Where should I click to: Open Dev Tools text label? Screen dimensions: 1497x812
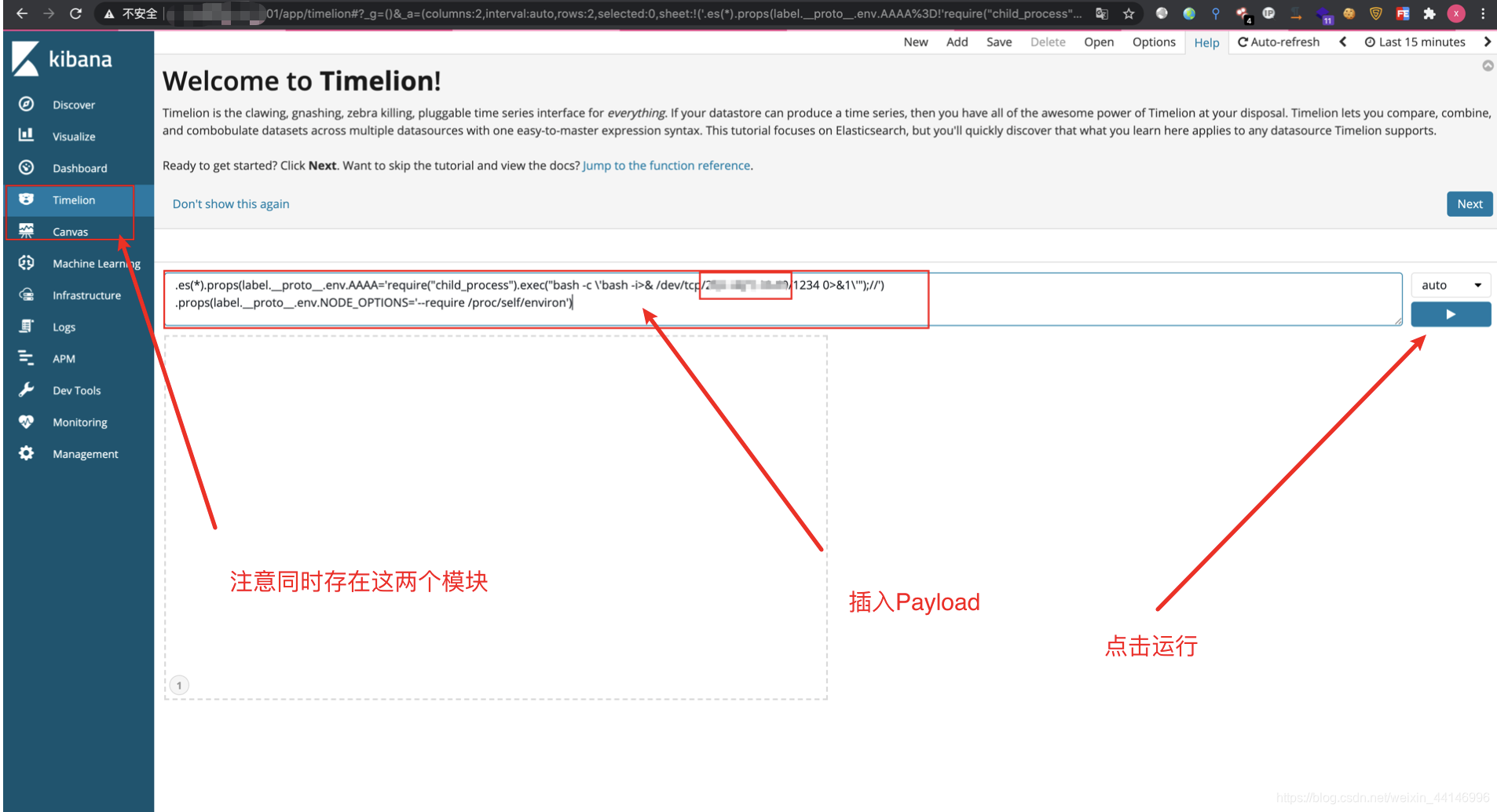pyautogui.click(x=77, y=390)
